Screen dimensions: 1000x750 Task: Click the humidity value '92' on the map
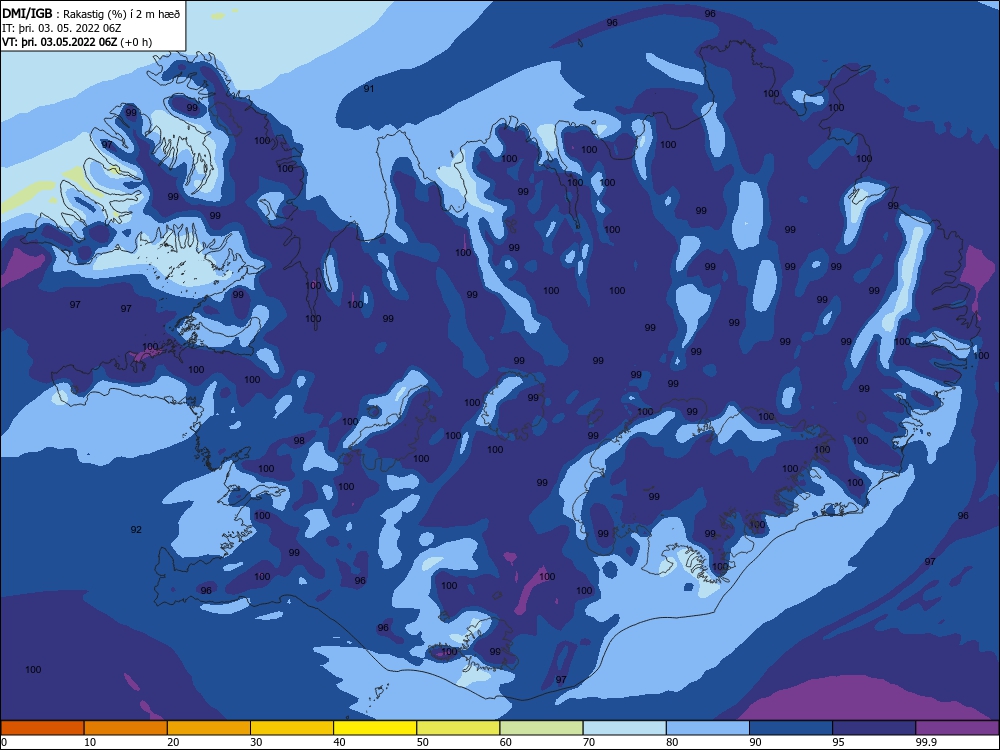click(136, 529)
